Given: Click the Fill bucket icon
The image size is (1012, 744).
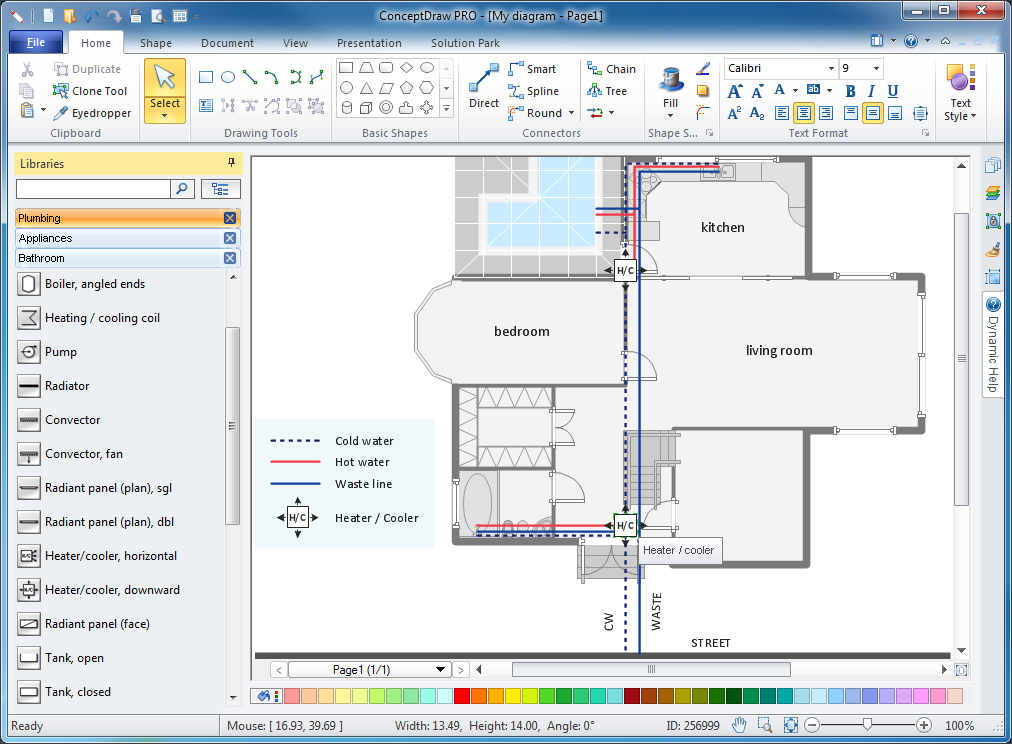Looking at the screenshot, I should (x=670, y=80).
